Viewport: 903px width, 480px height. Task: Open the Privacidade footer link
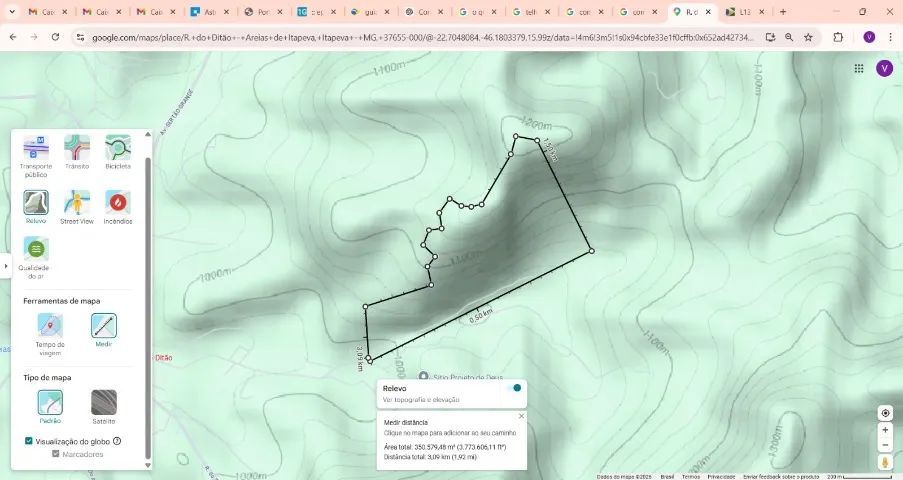tap(721, 477)
